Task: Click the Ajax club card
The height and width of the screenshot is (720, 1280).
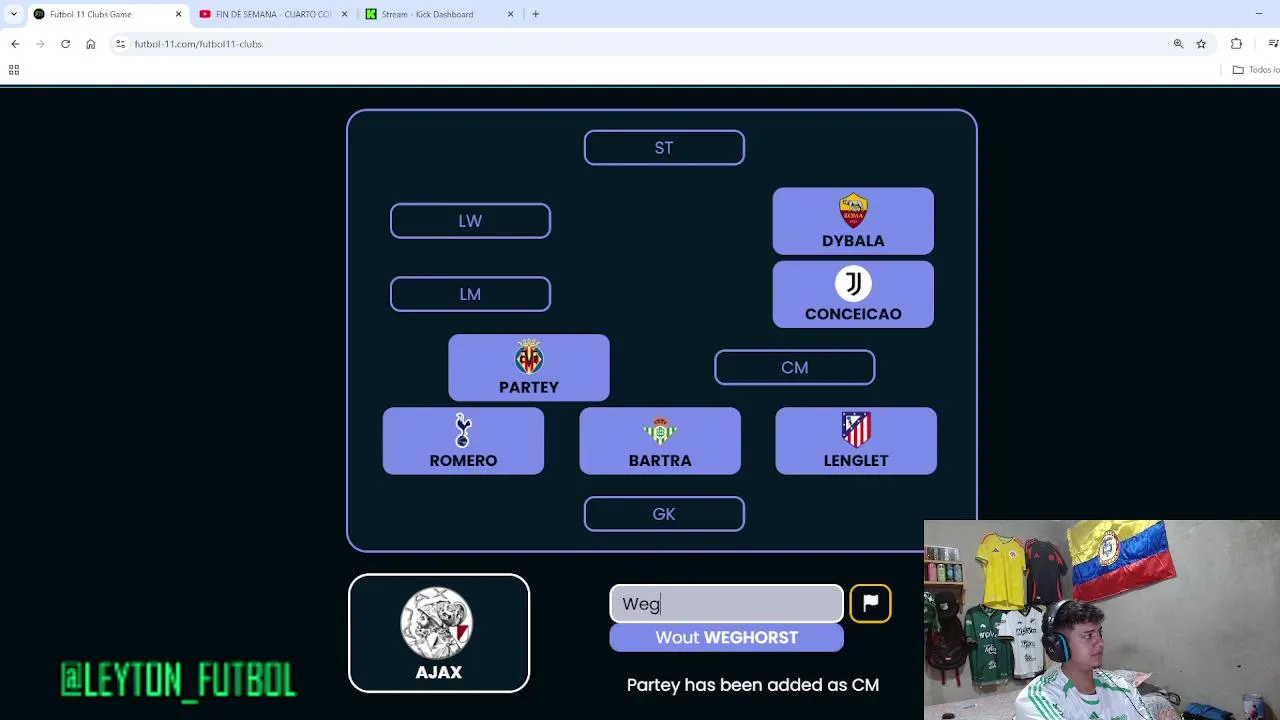Action: 439,633
